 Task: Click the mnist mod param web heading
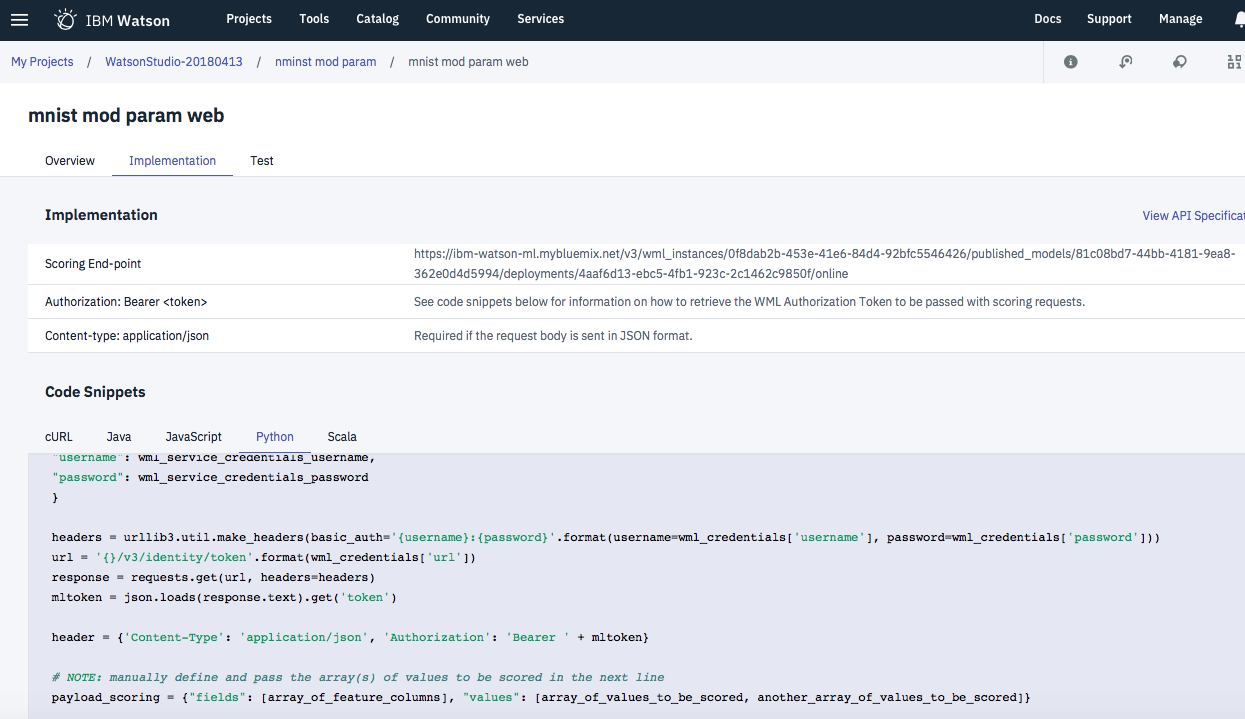(126, 116)
